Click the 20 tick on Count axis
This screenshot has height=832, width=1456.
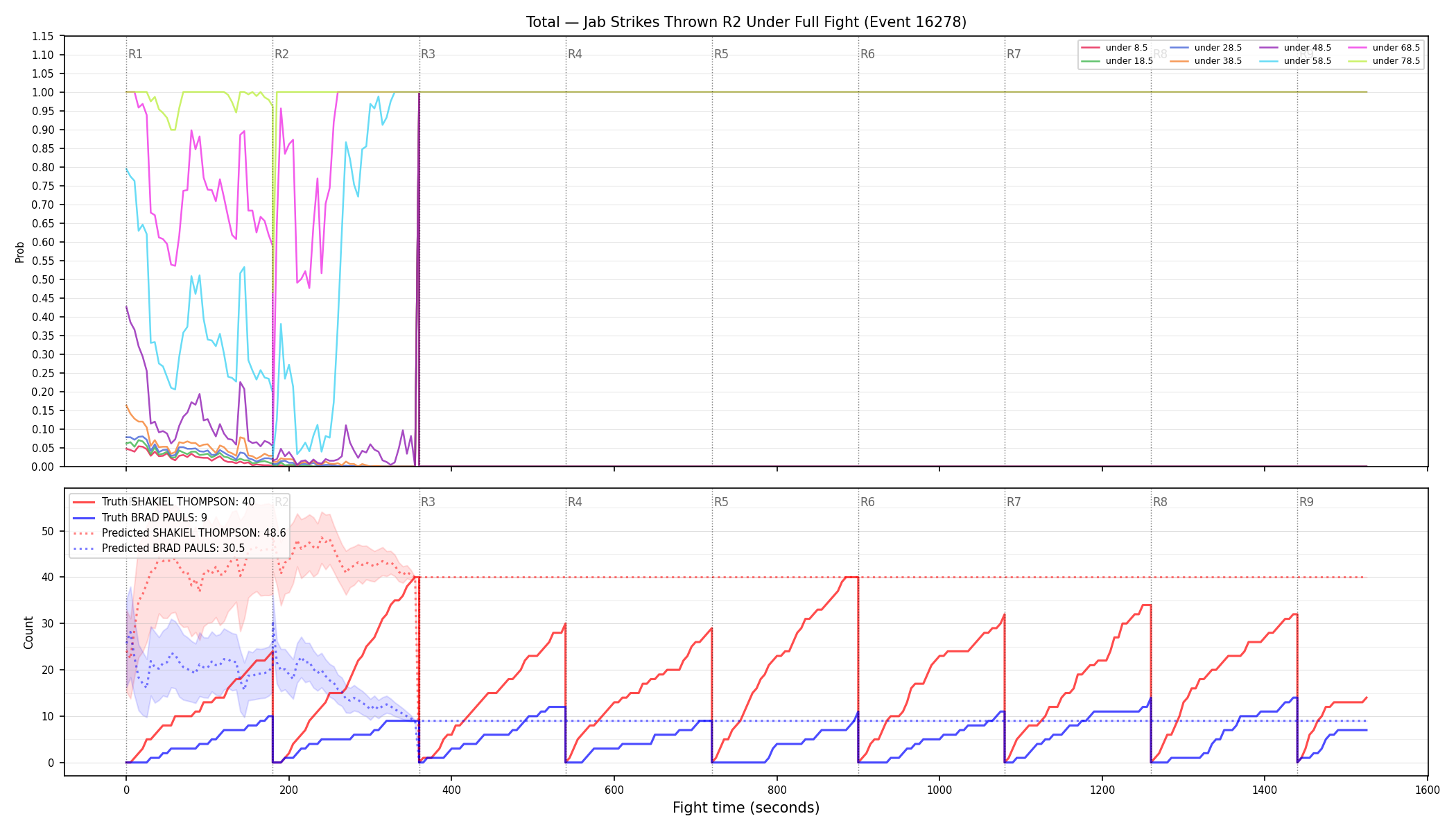point(48,670)
